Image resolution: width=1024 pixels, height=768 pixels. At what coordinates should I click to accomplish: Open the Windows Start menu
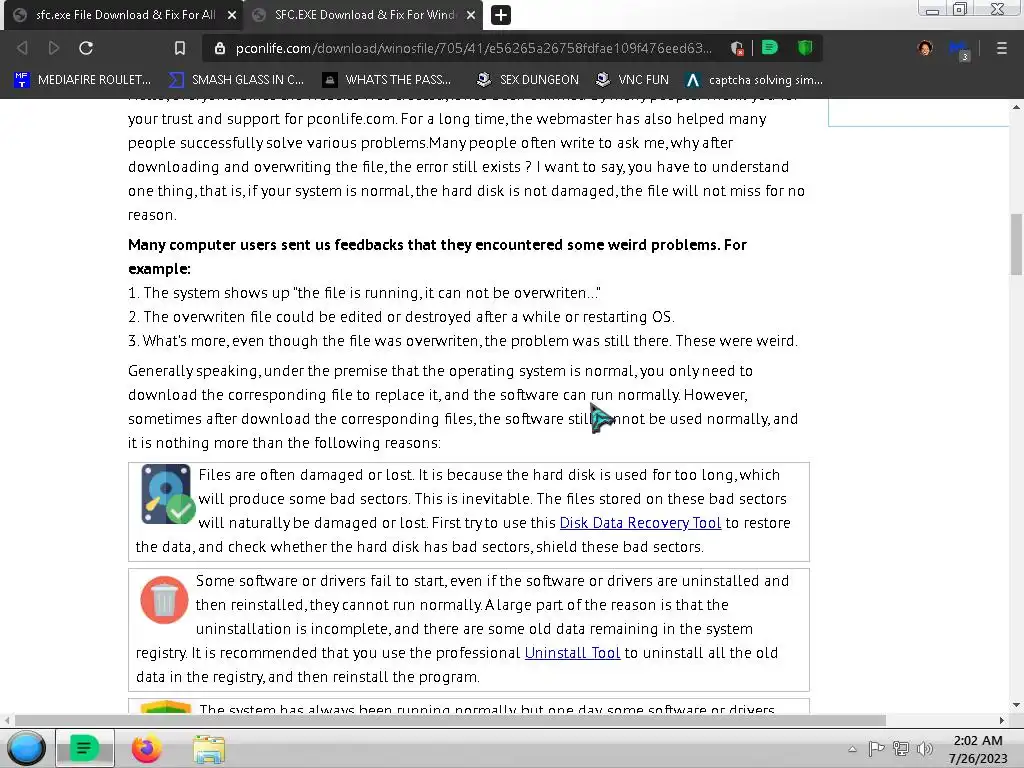tap(26, 748)
